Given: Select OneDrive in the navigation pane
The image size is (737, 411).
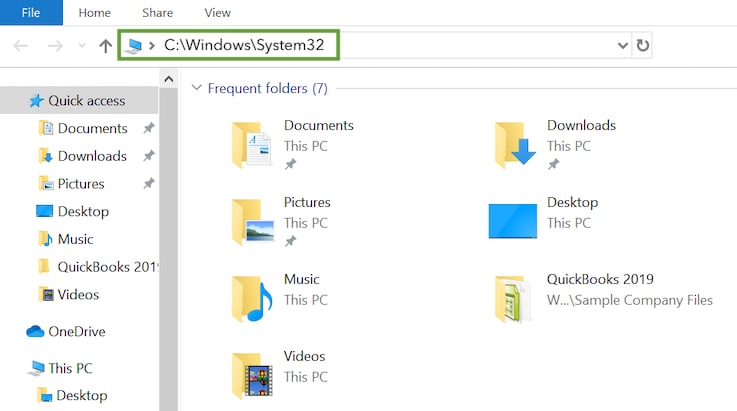Looking at the screenshot, I should (x=77, y=332).
